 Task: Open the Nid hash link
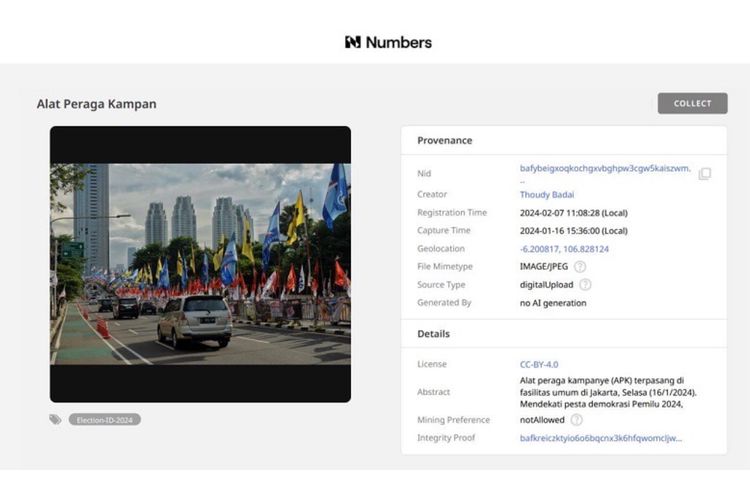604,169
